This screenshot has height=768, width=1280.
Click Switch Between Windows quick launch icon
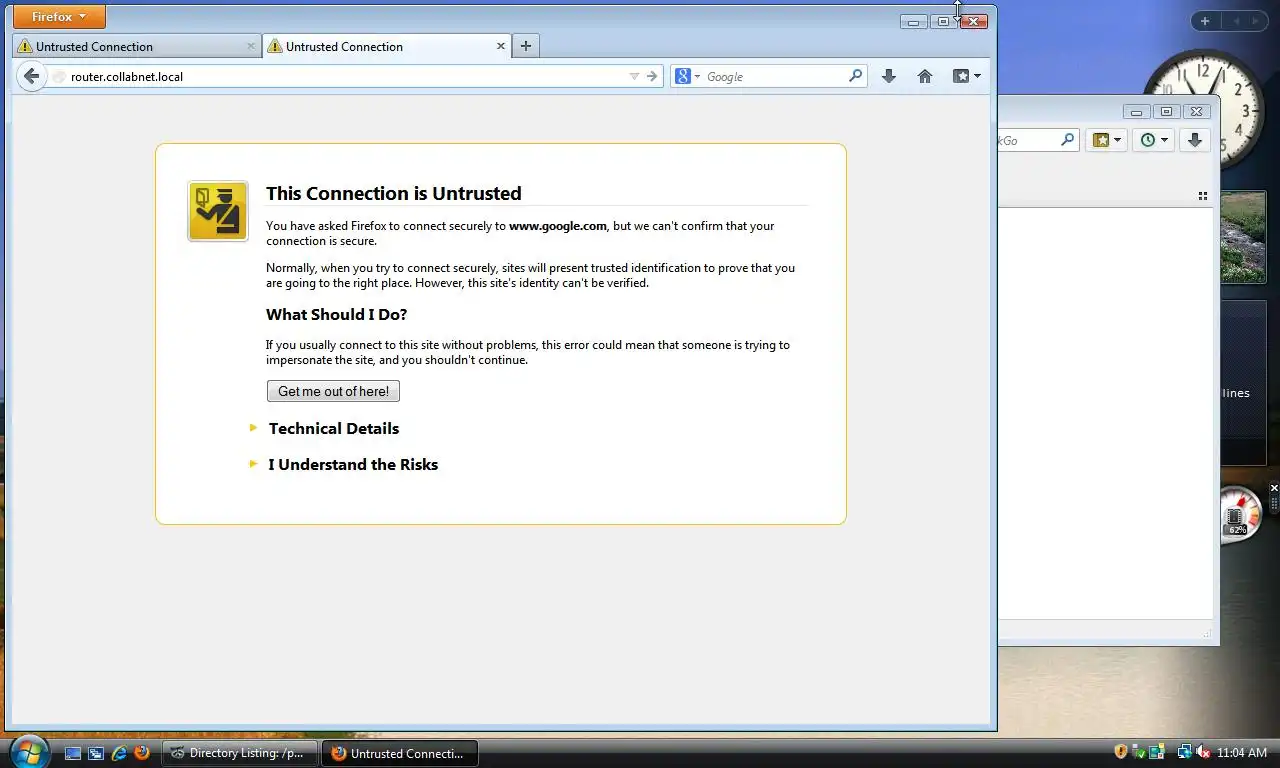(x=96, y=753)
